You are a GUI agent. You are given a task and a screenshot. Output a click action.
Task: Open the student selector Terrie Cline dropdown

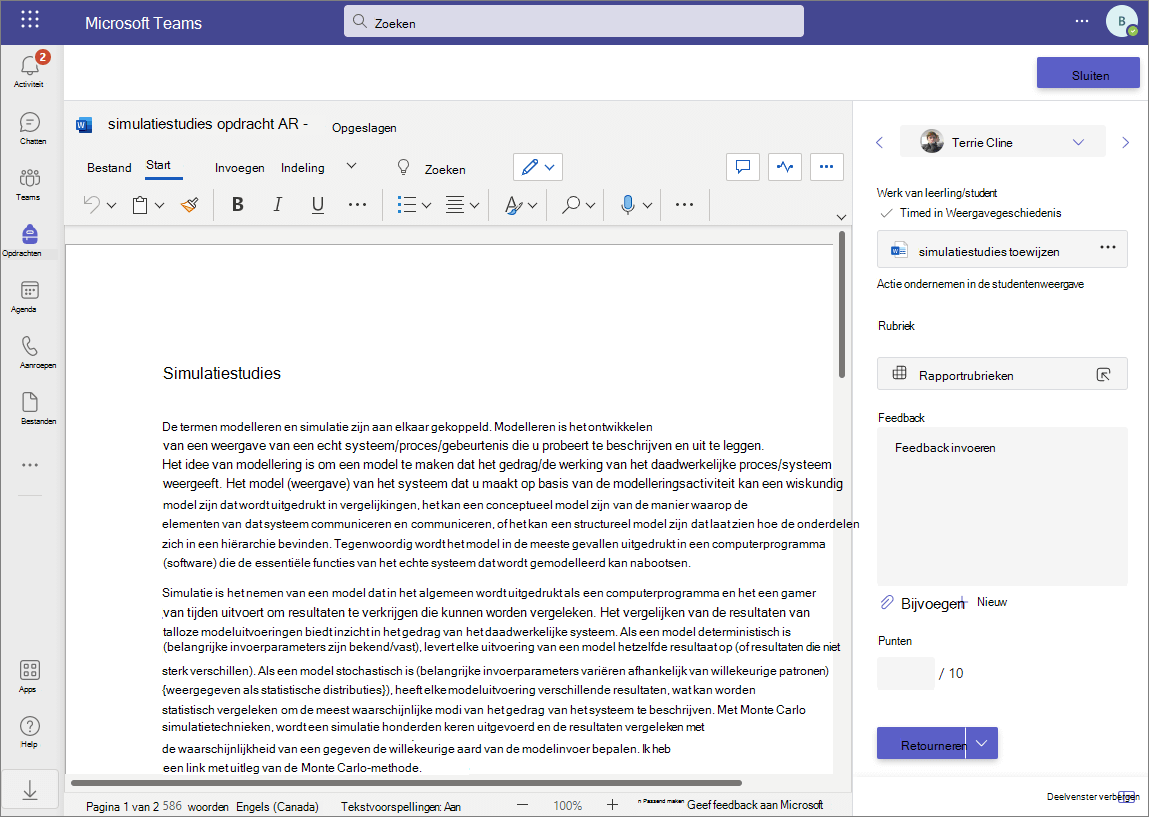point(1002,141)
